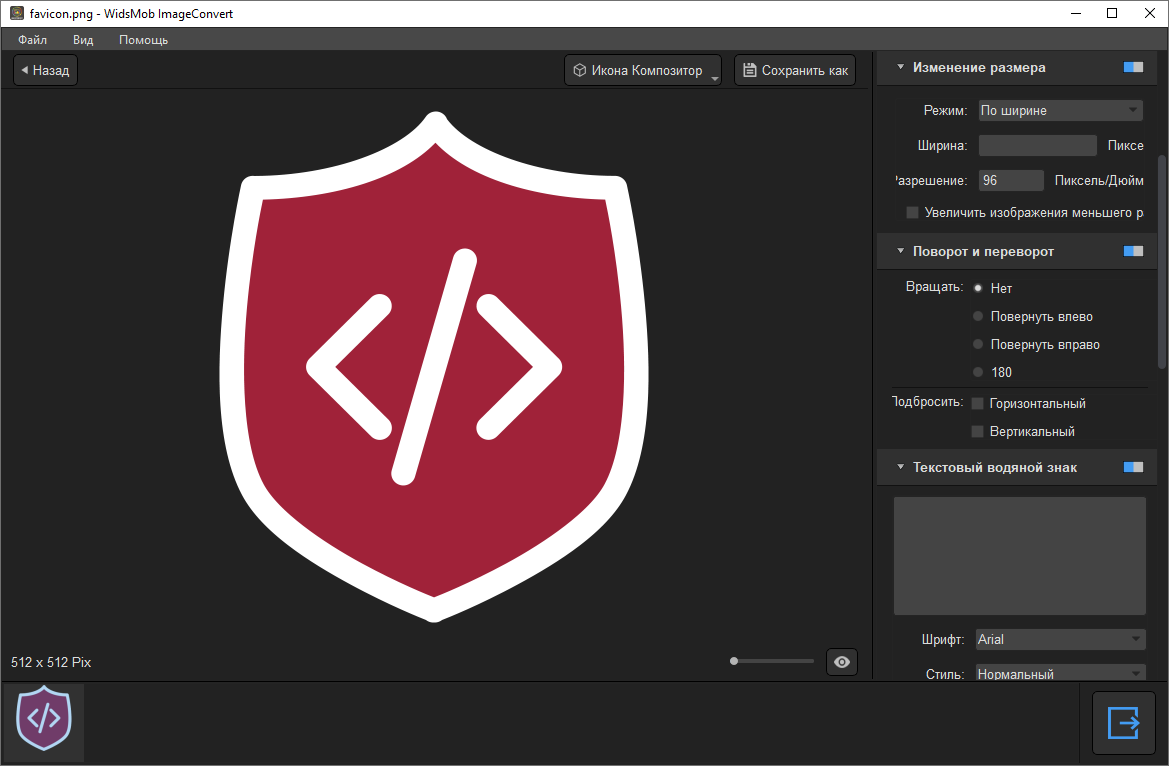Select Повернуть влево rotation option
Image resolution: width=1169 pixels, height=766 pixels.
click(x=978, y=316)
